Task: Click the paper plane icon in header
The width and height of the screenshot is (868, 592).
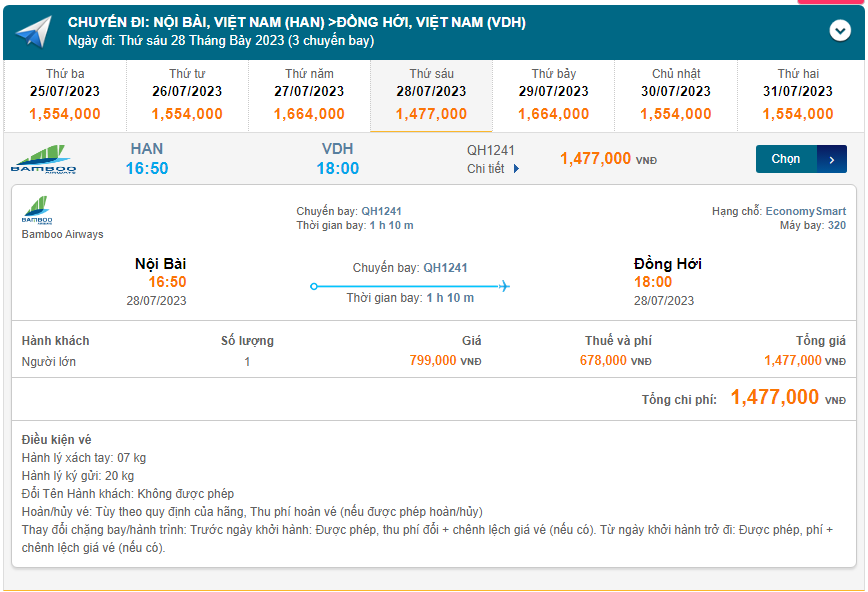Action: pos(32,32)
